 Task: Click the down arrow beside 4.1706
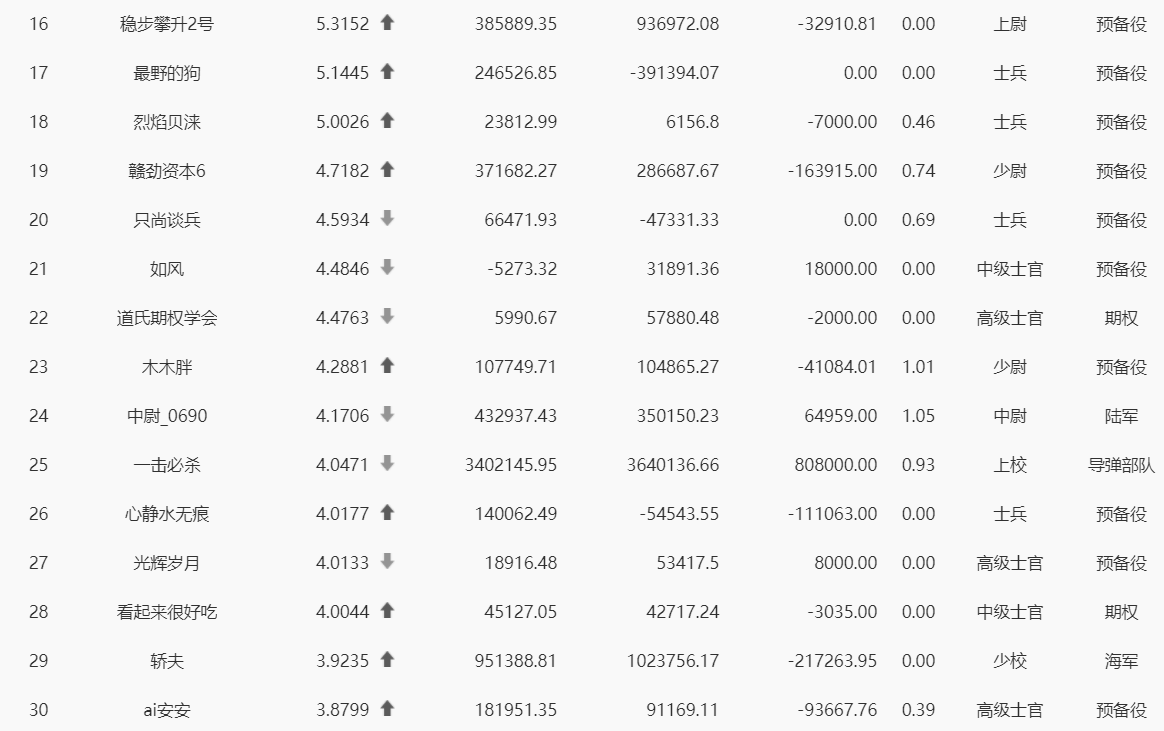pyautogui.click(x=387, y=414)
